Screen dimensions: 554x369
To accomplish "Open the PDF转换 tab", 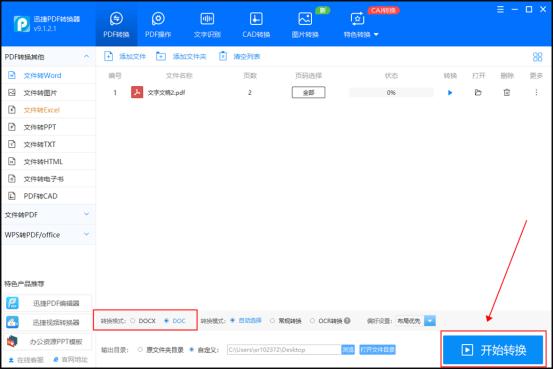I will tap(116, 25).
